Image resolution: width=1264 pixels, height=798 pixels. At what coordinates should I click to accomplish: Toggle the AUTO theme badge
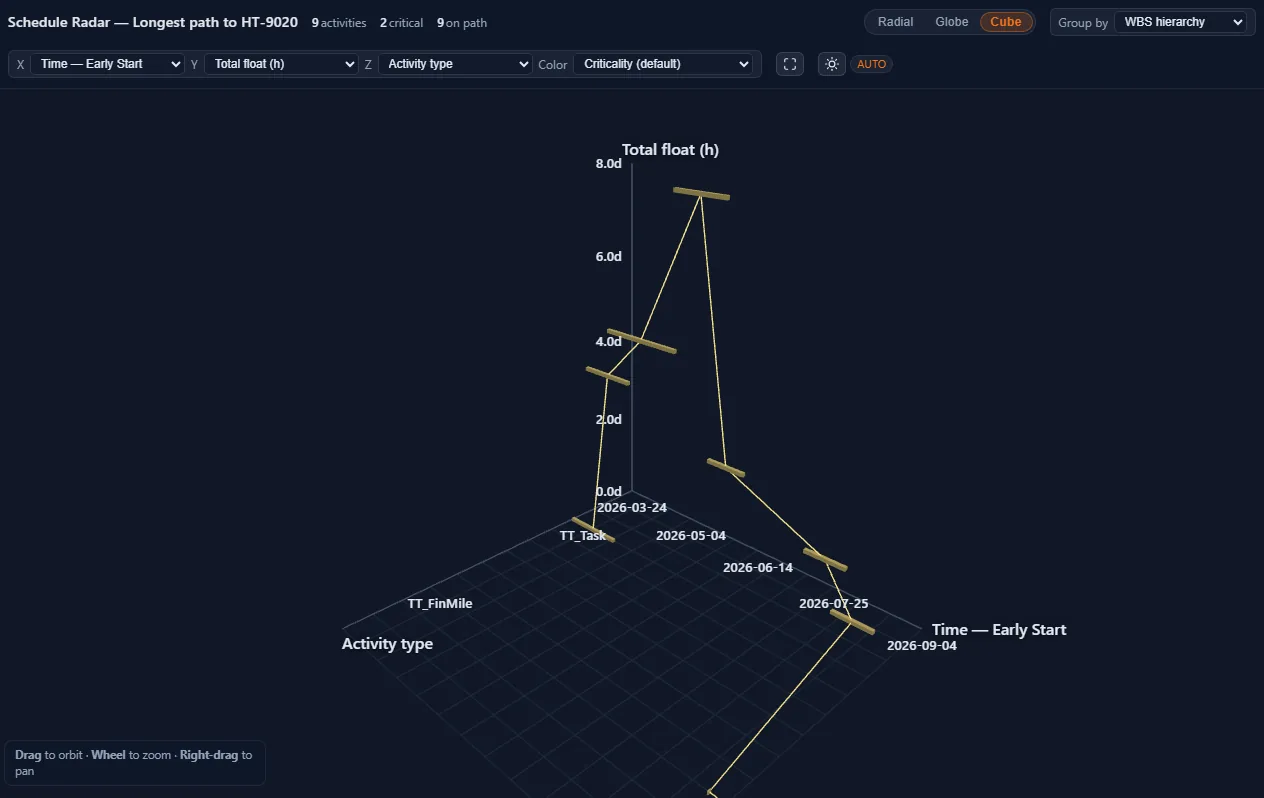872,64
